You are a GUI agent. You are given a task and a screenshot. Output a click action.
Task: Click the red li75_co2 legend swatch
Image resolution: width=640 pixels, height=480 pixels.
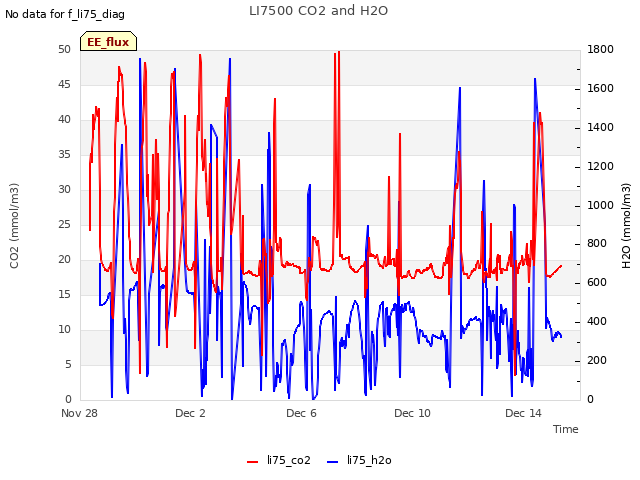tap(253, 462)
